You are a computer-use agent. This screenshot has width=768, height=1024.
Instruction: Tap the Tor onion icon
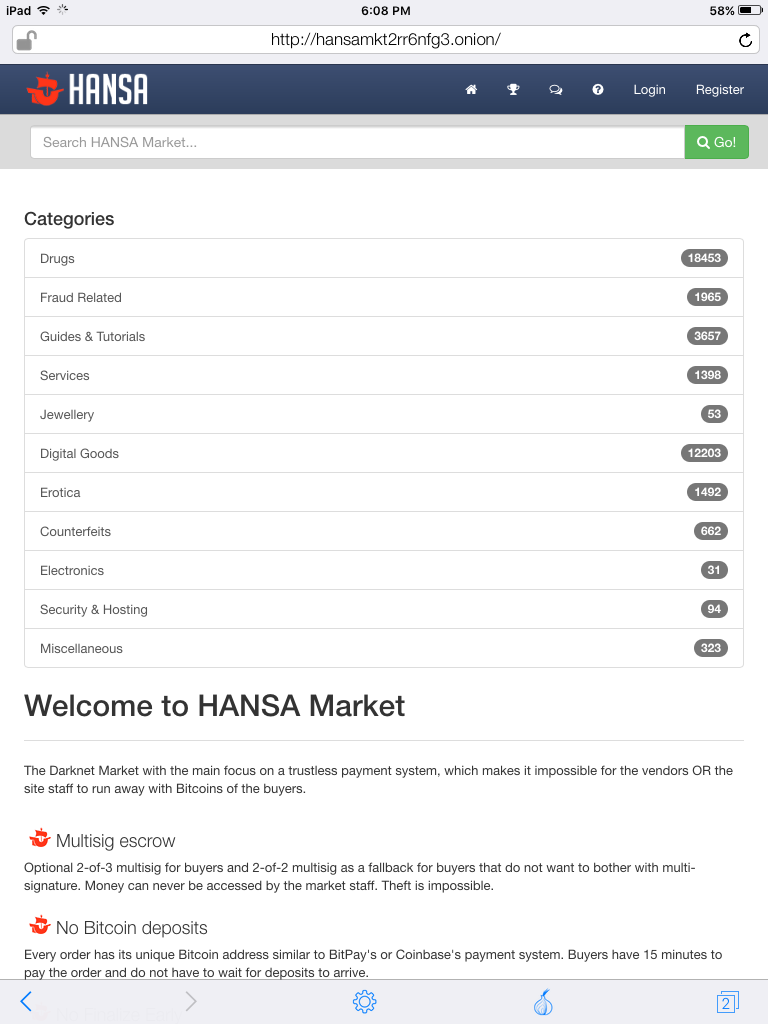(543, 1002)
